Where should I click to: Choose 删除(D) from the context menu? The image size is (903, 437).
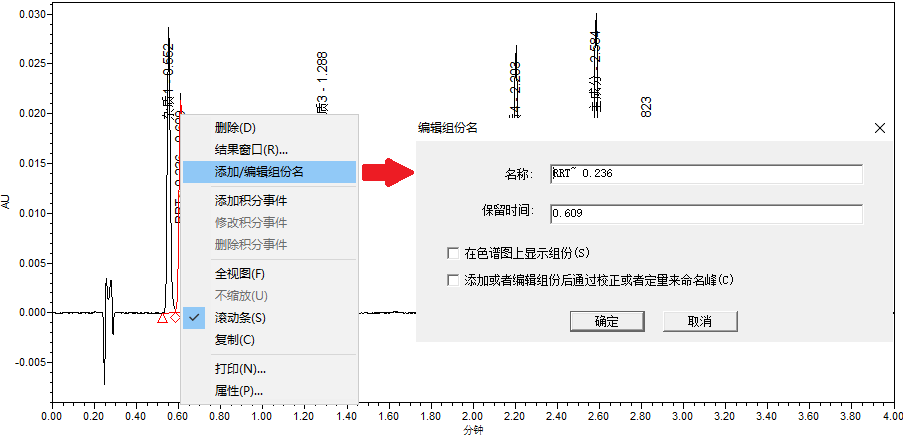[x=269, y=127]
